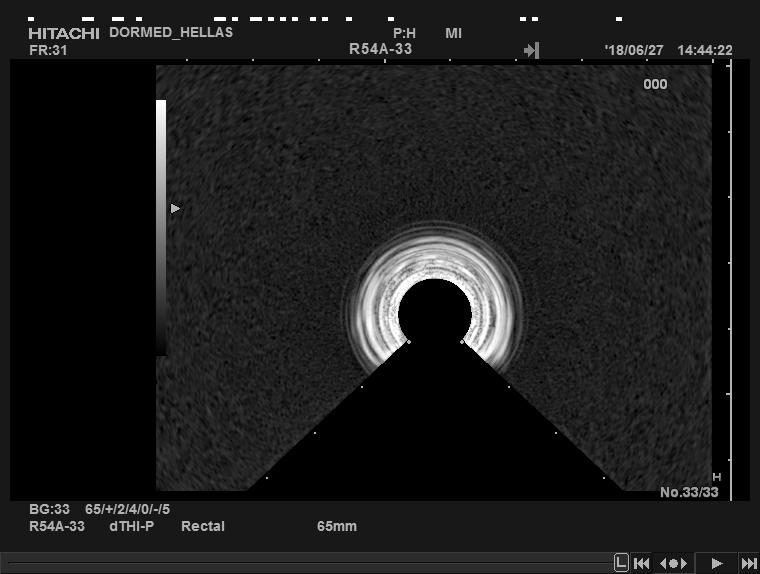Click the arrow-to-bar icon near the date
The height and width of the screenshot is (574, 760).
531,50
